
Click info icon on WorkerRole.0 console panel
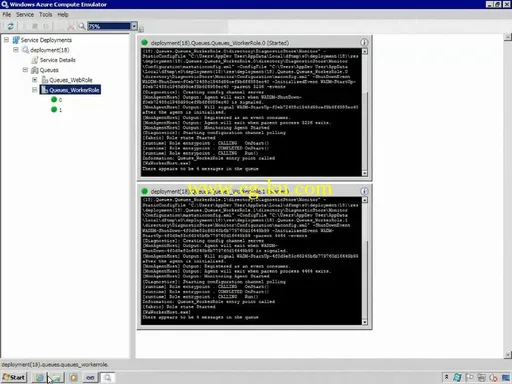tap(364, 42)
